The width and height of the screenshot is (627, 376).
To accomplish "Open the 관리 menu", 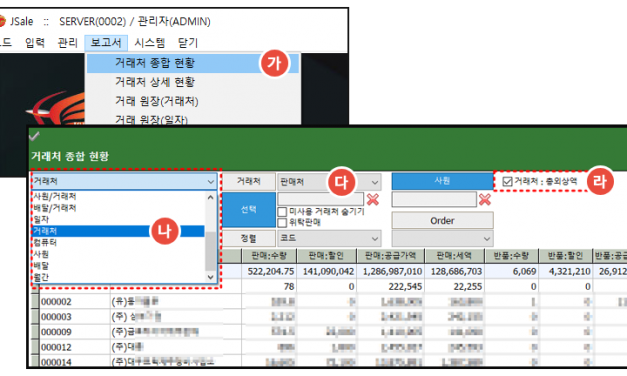I will 68,42.
